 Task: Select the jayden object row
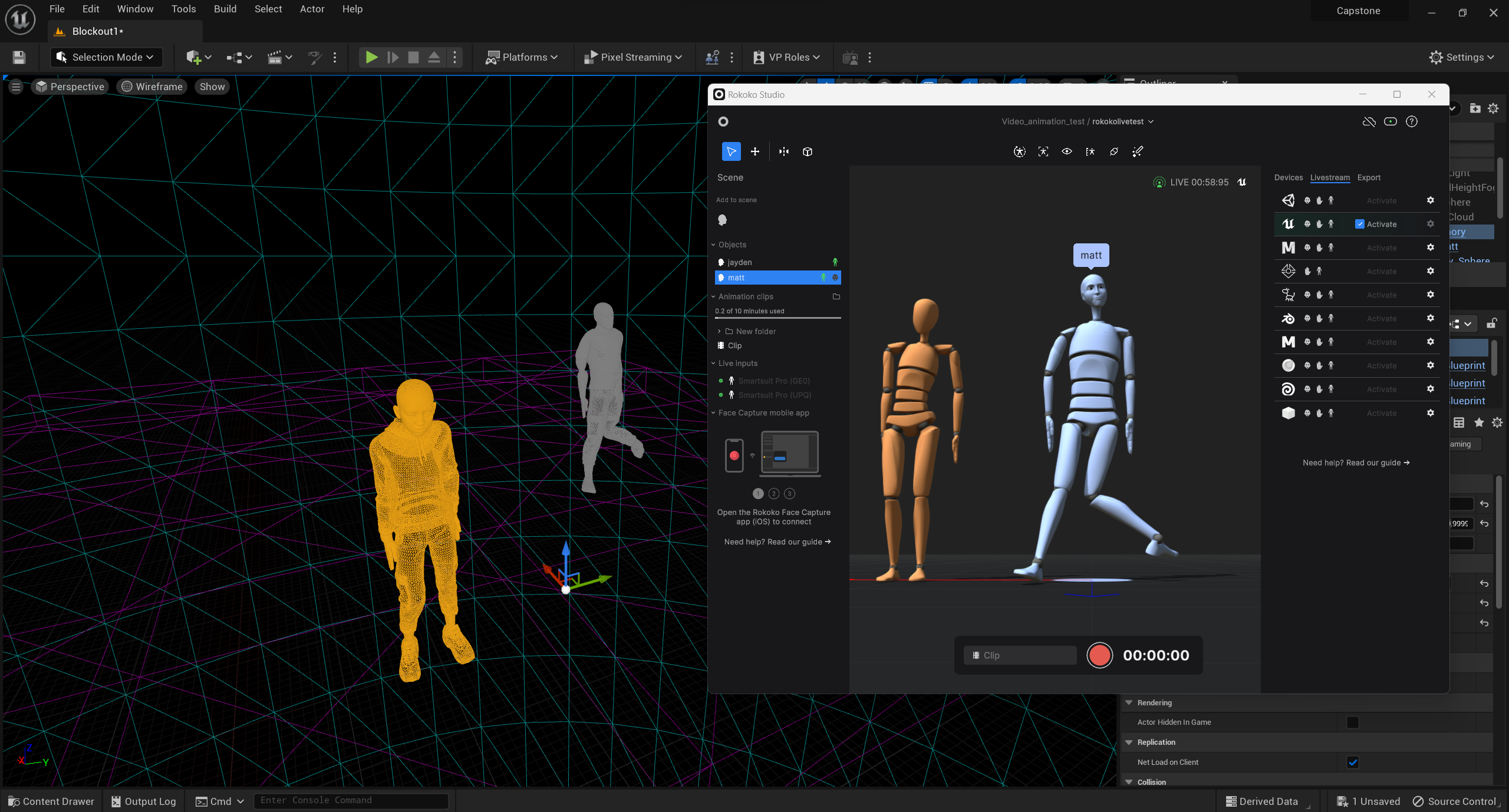(777, 262)
